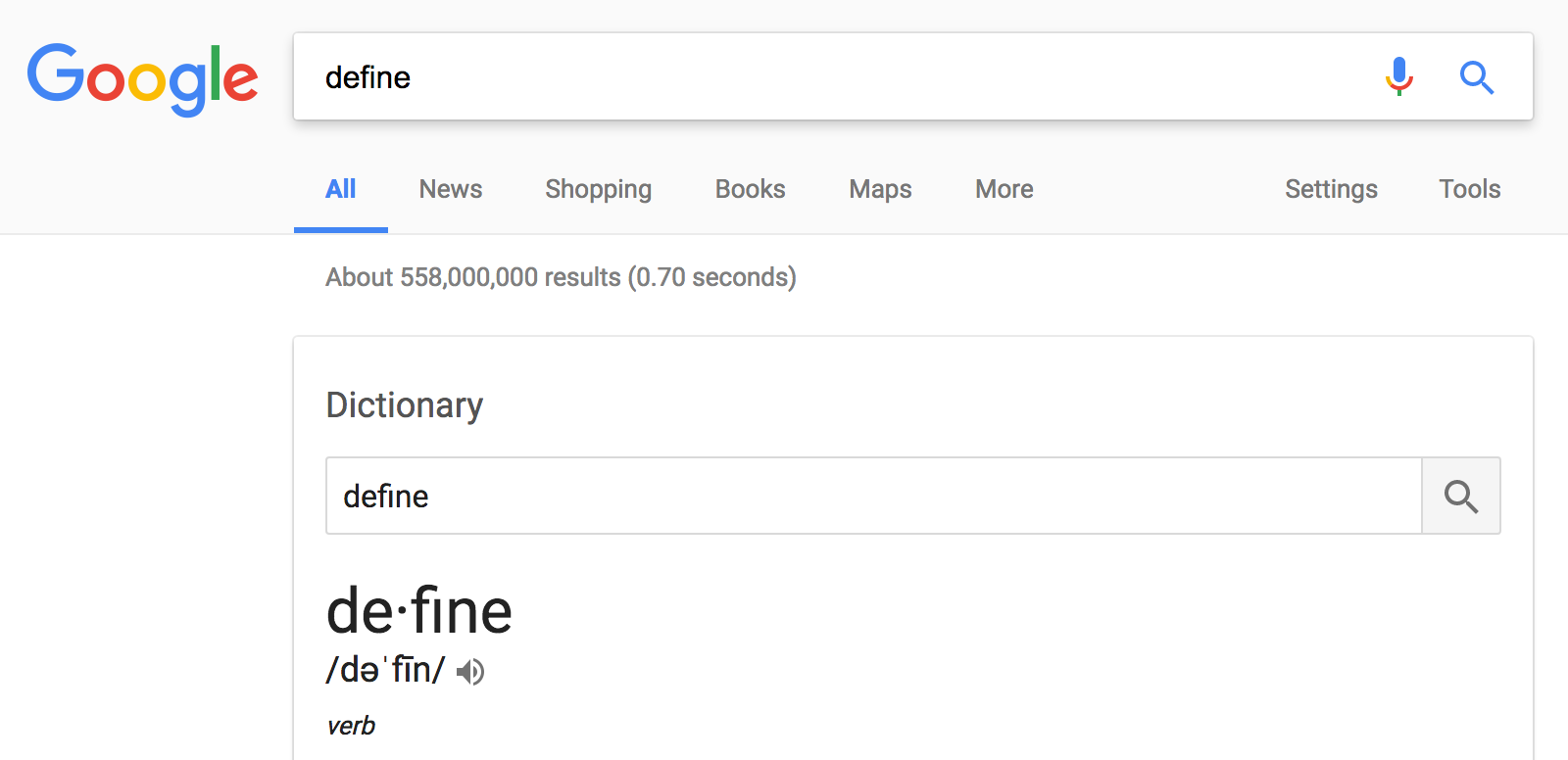Start voice search with the microphone
The height and width of the screenshot is (760, 1568).
[1399, 76]
